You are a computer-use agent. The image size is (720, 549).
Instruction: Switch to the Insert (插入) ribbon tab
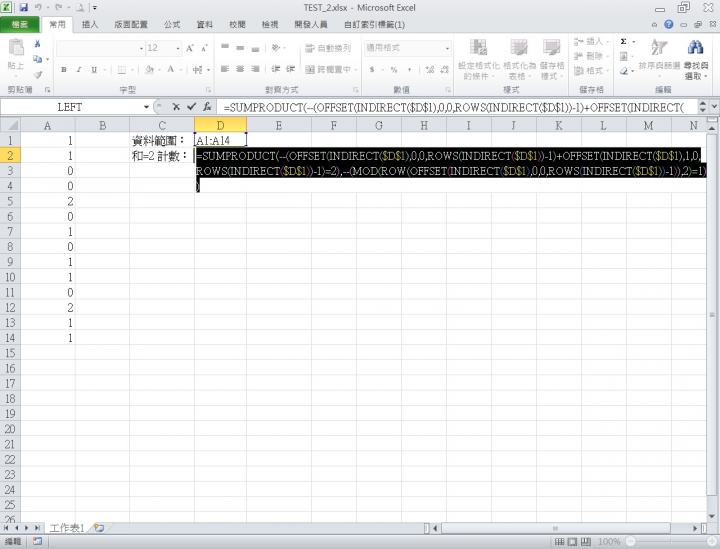(90, 25)
